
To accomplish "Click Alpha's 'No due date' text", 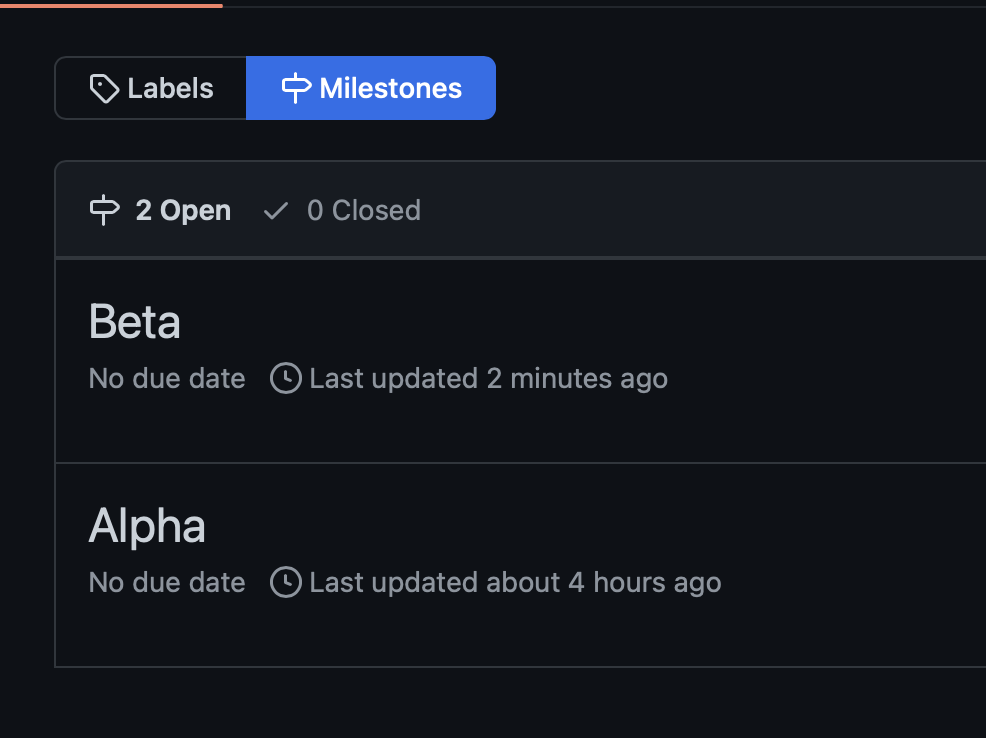I will [x=167, y=582].
